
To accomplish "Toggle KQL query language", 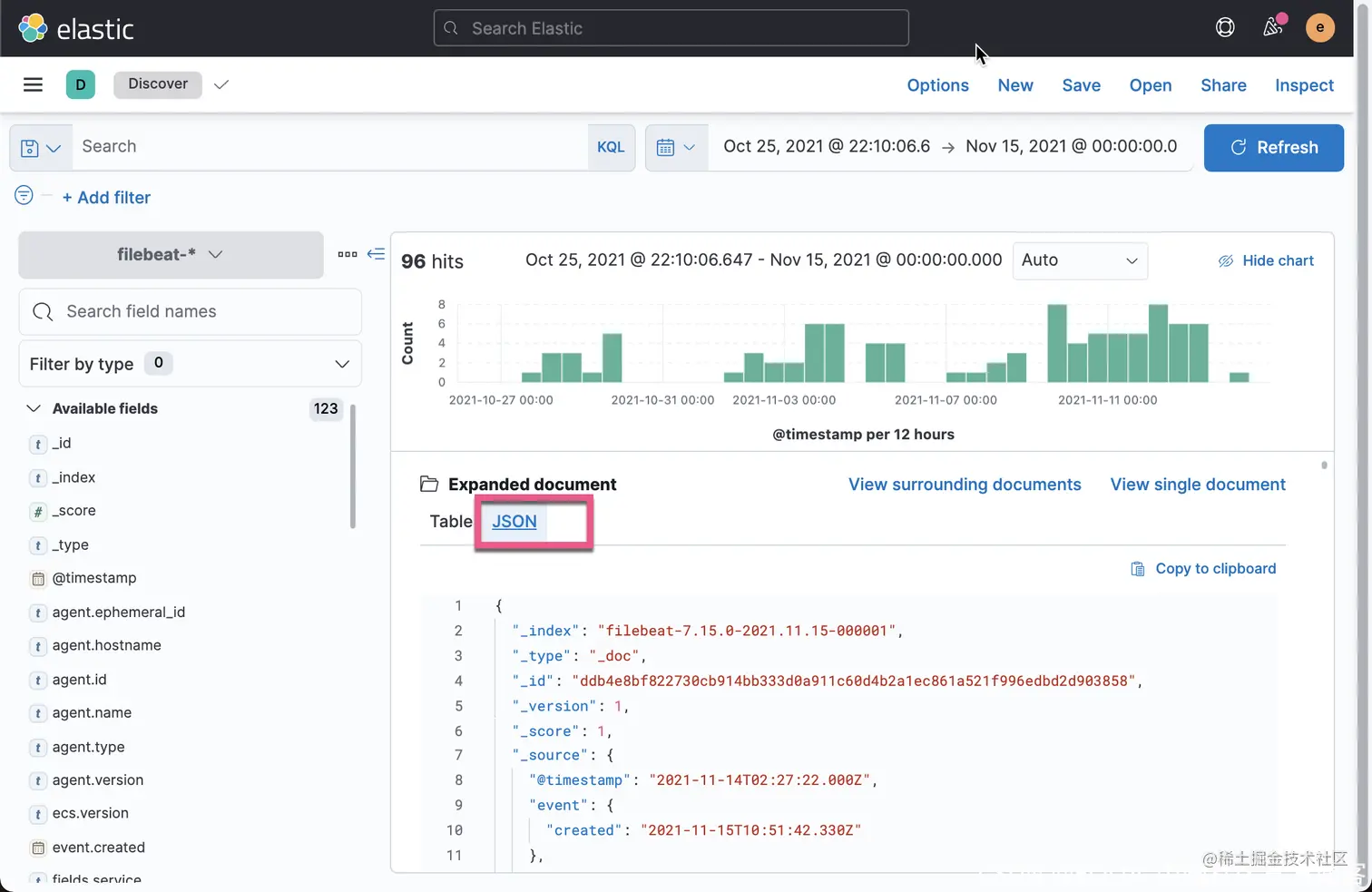I will point(611,147).
